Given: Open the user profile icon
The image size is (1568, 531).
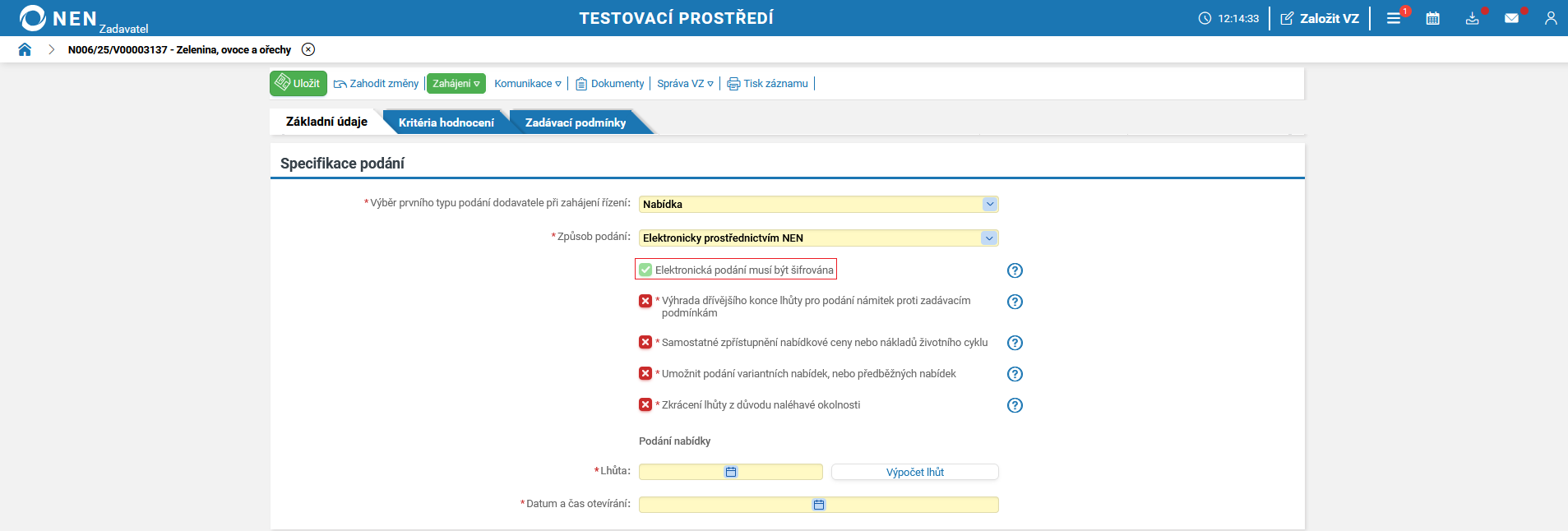Looking at the screenshot, I should point(1551,18).
